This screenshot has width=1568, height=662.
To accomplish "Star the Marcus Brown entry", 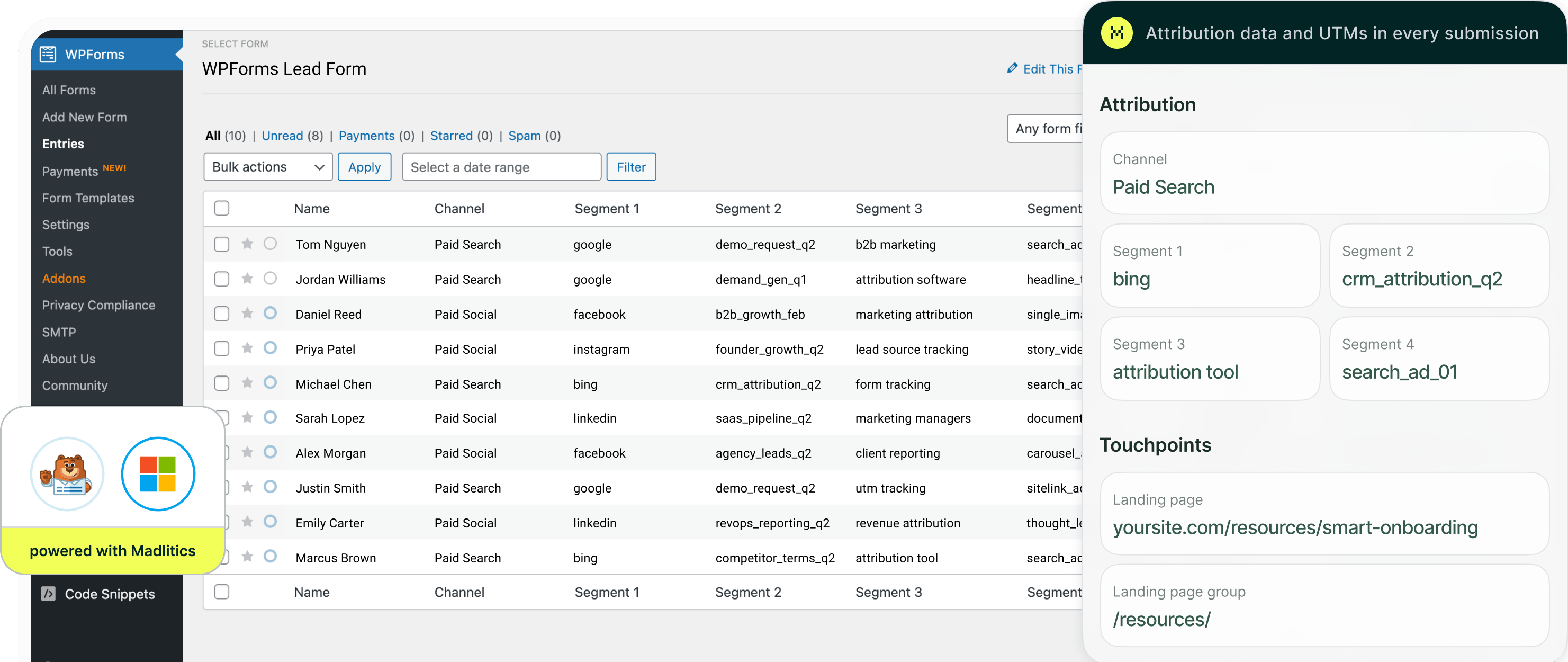I will tap(247, 557).
